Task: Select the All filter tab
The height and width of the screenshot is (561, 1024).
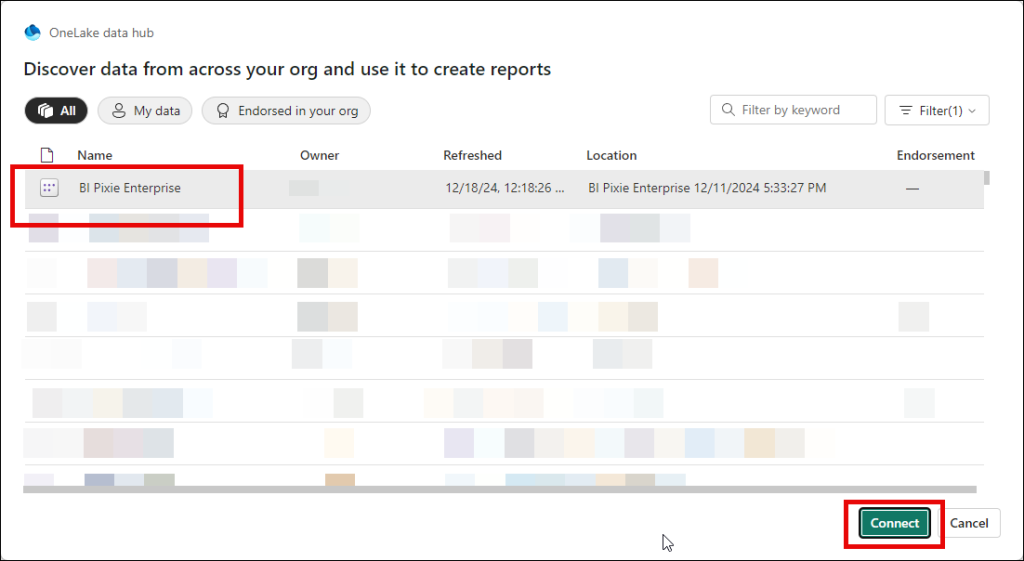Action: [56, 111]
